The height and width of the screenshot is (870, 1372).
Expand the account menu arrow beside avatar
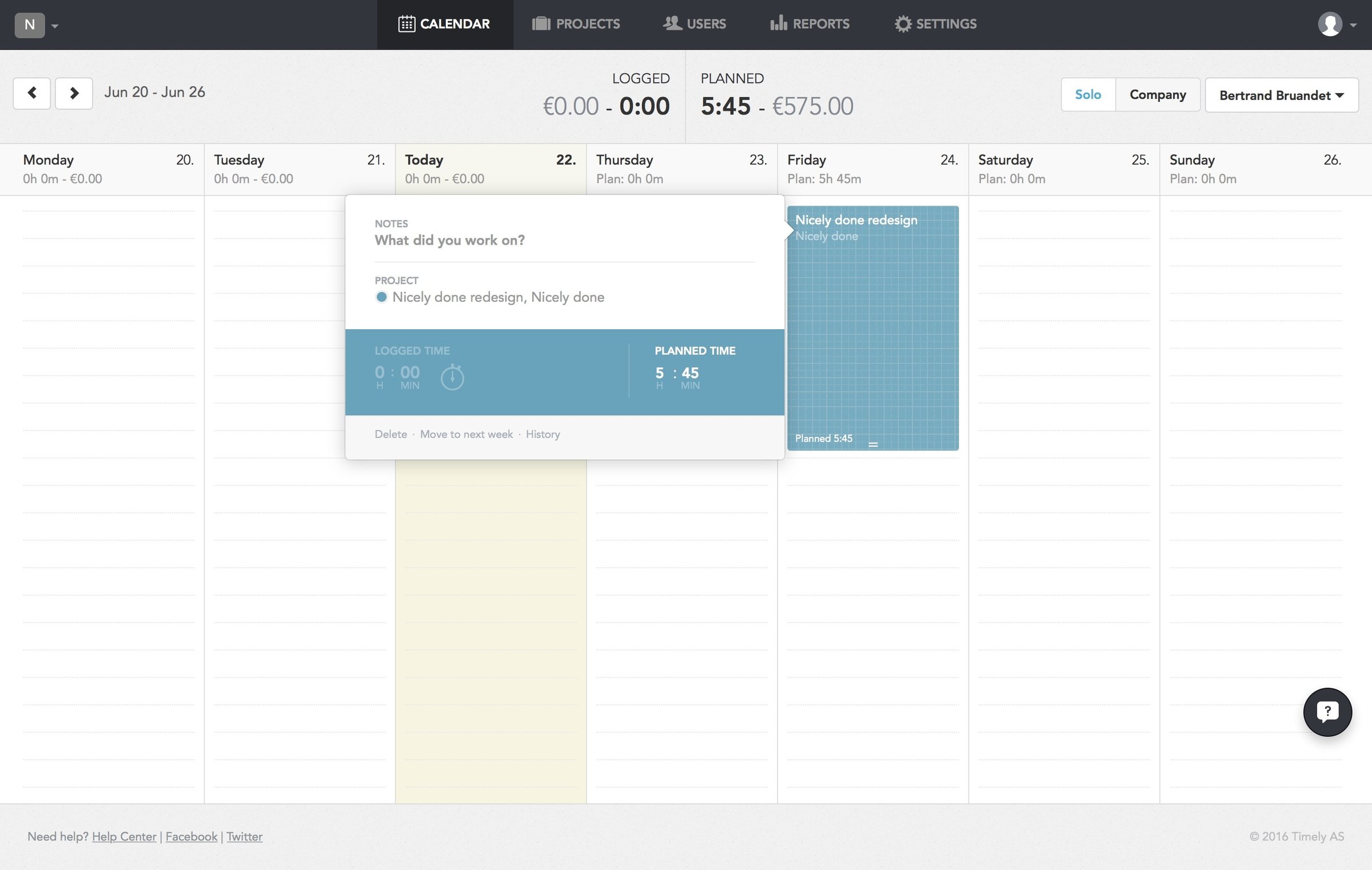(1353, 25)
